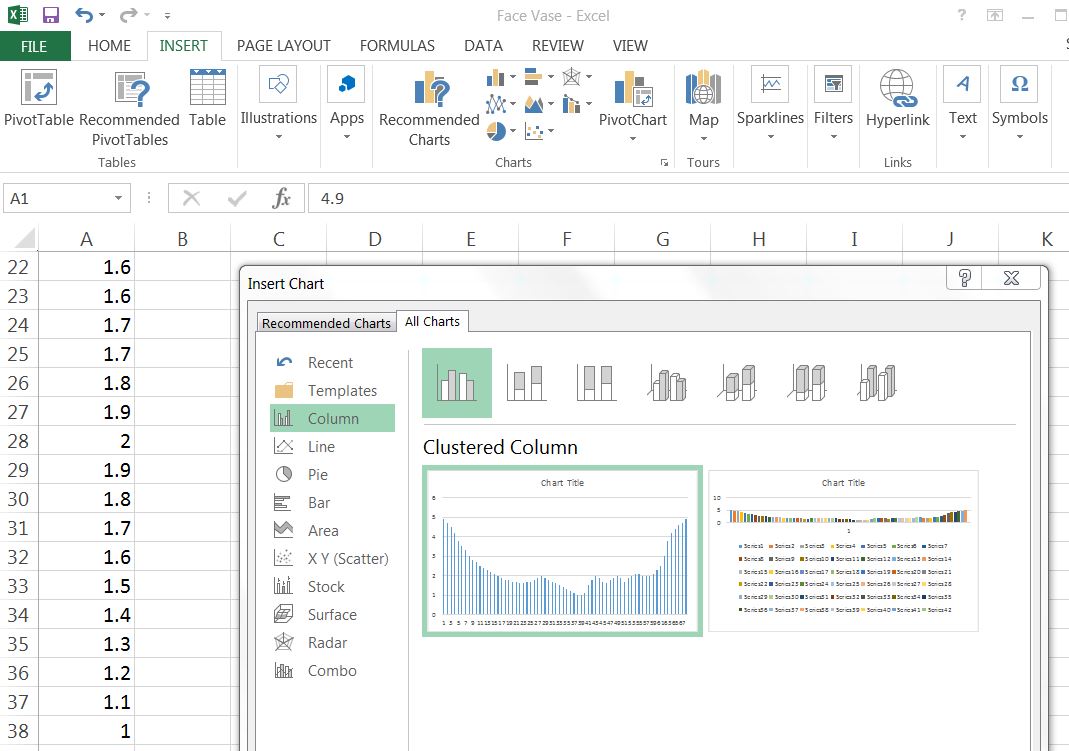Choose Combo chart type
The image size is (1069, 751).
pos(332,670)
